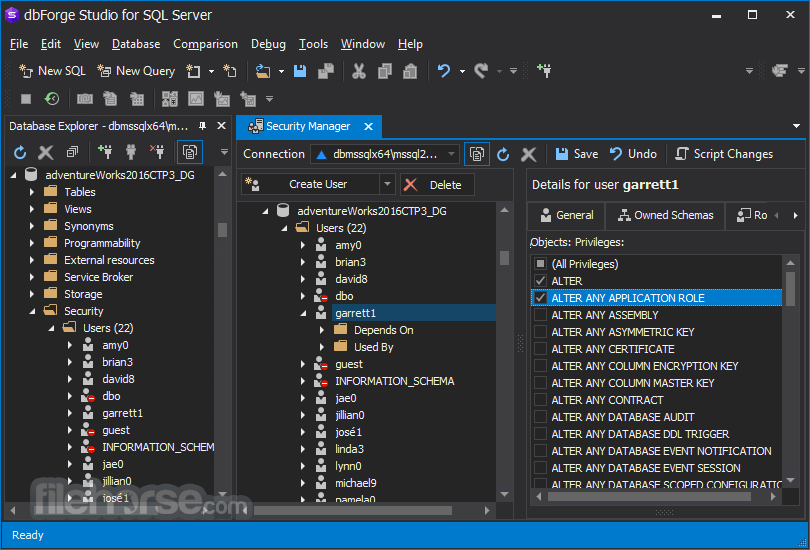
Task: Collapse Users (22) in Security Manager tree
Action: [x=284, y=228]
